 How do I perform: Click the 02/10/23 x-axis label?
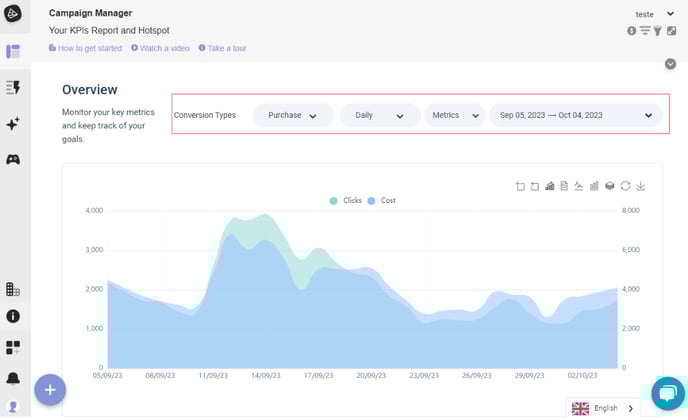coord(582,376)
